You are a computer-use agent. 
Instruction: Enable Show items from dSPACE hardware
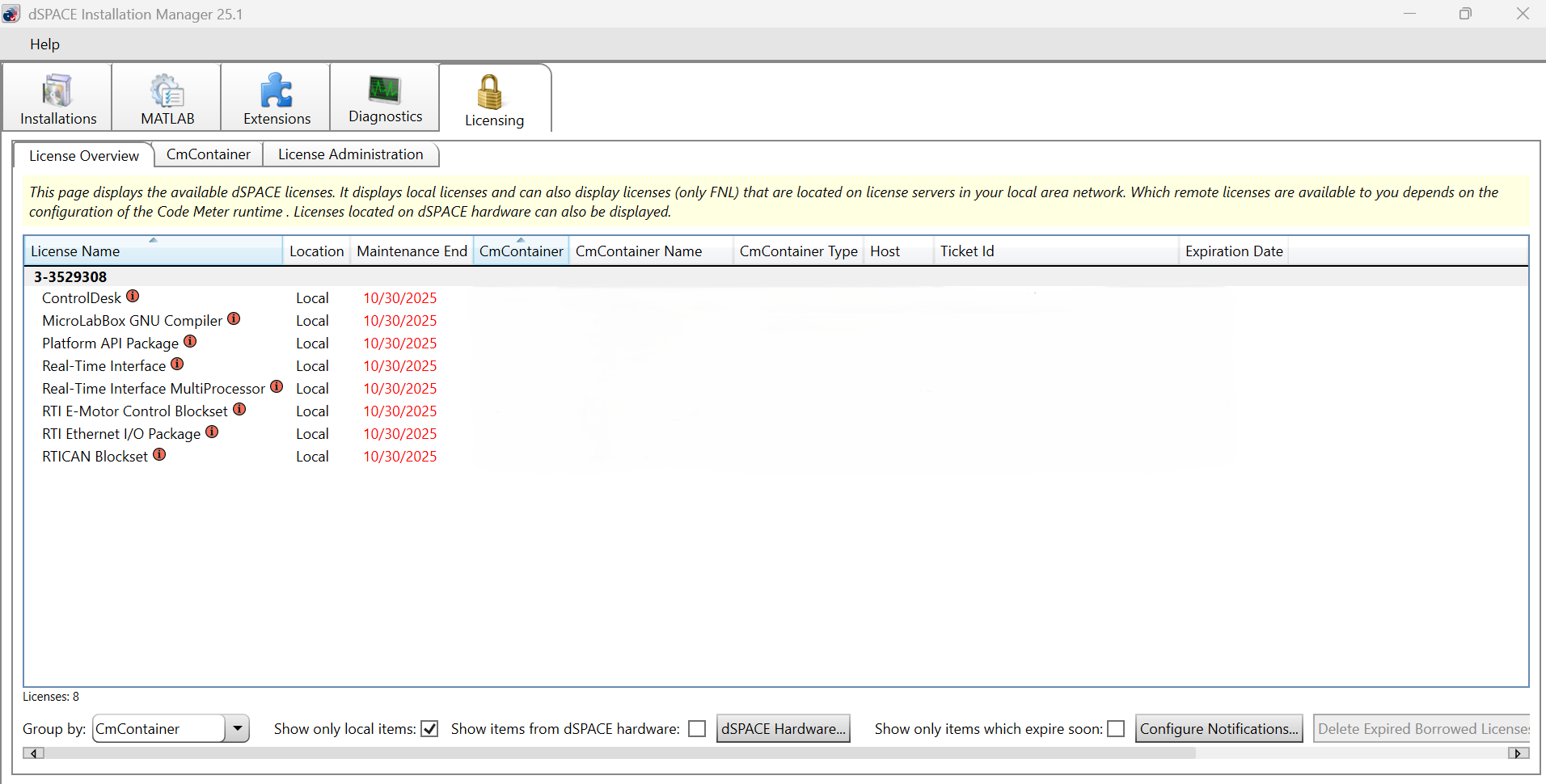coord(697,729)
